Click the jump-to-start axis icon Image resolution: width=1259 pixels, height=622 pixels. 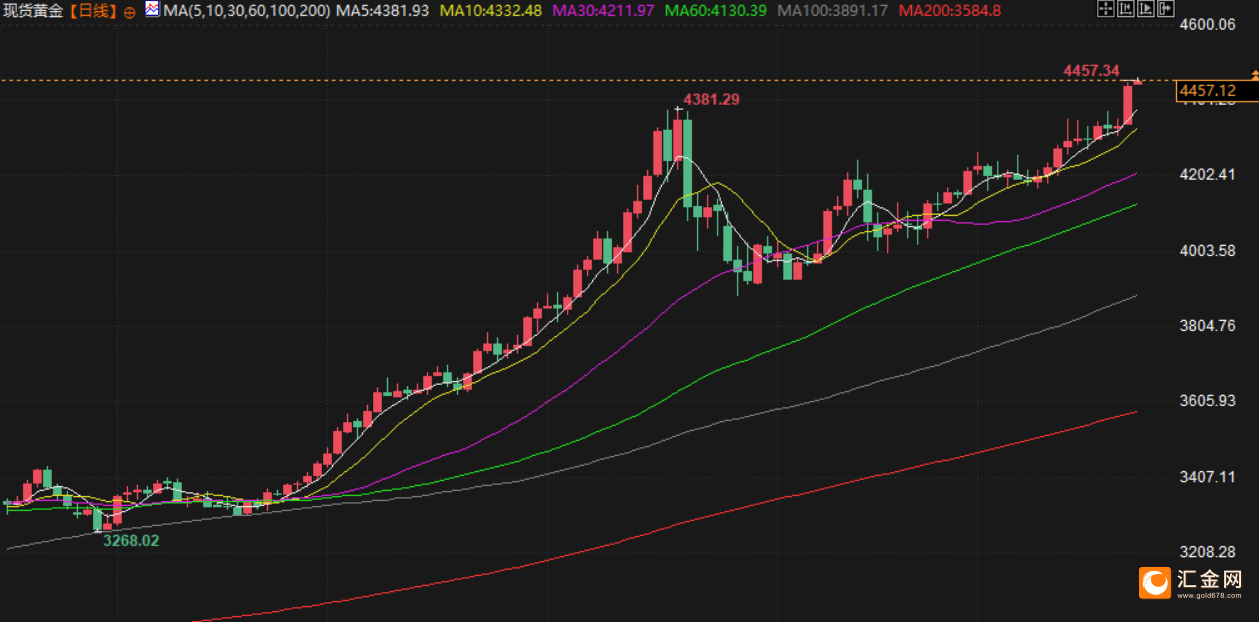[1126, 8]
